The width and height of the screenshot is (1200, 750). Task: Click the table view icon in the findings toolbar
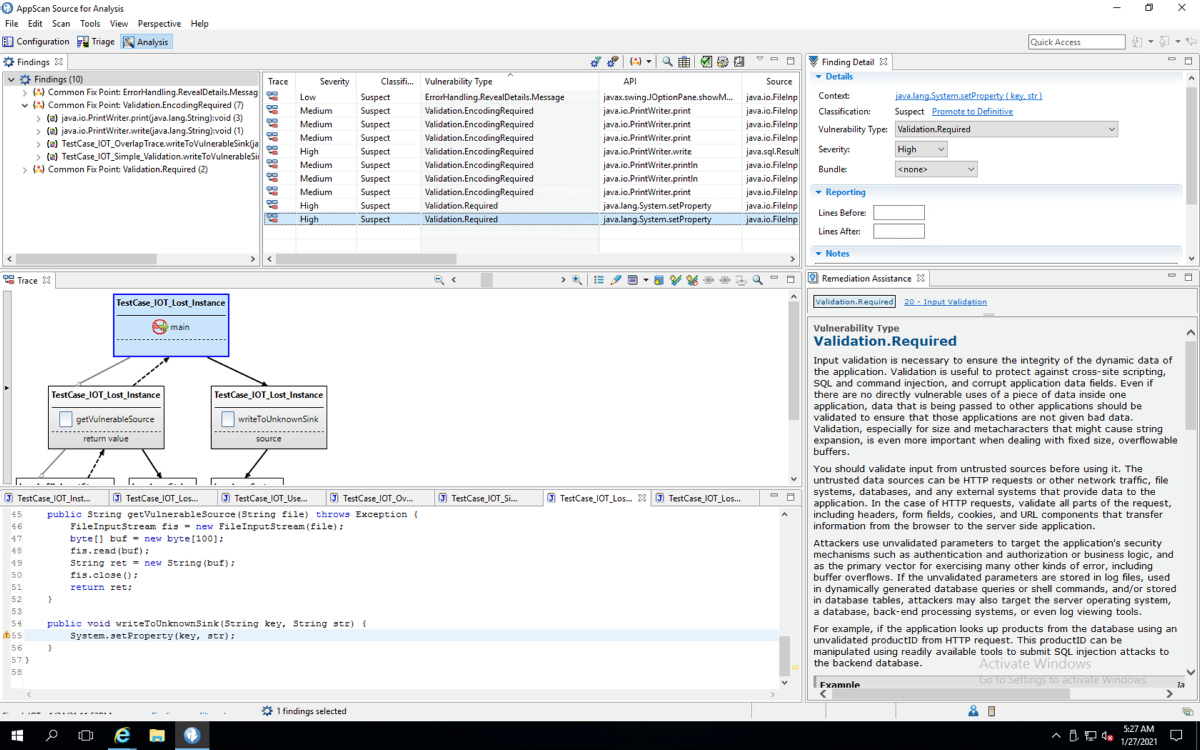pos(683,61)
